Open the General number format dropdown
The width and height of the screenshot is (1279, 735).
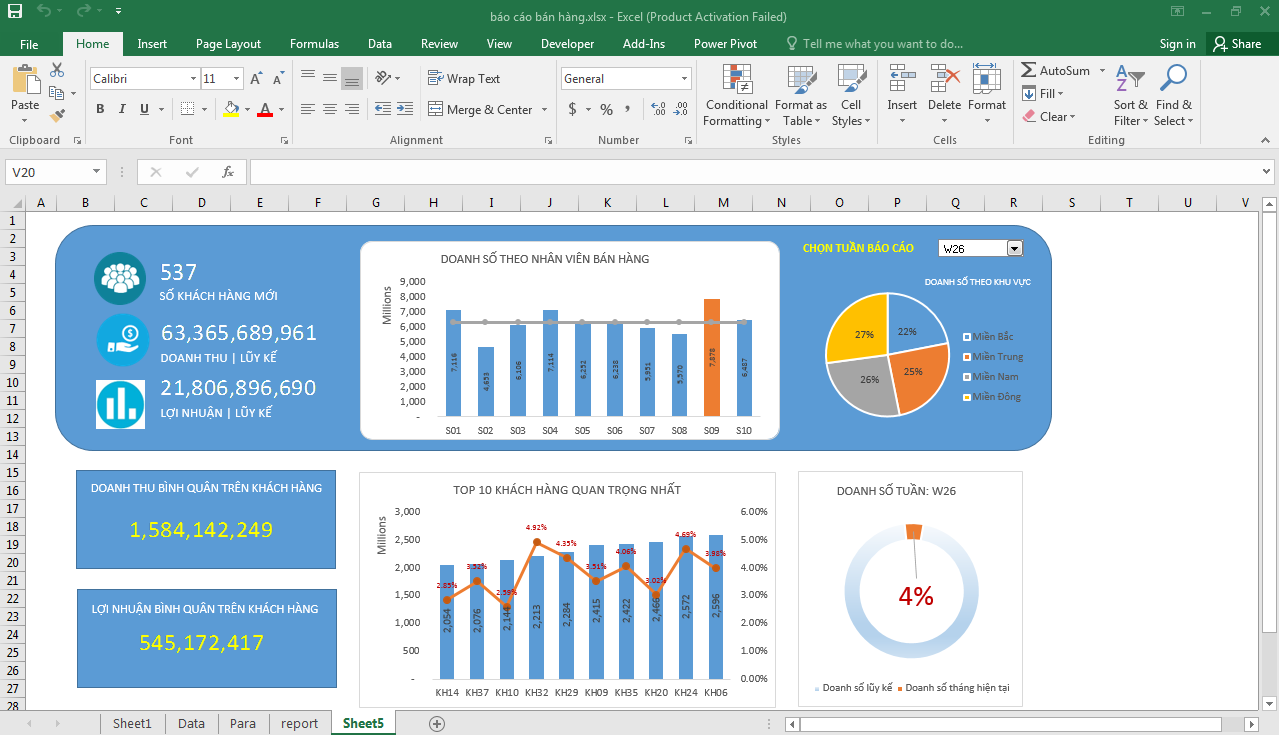[685, 79]
